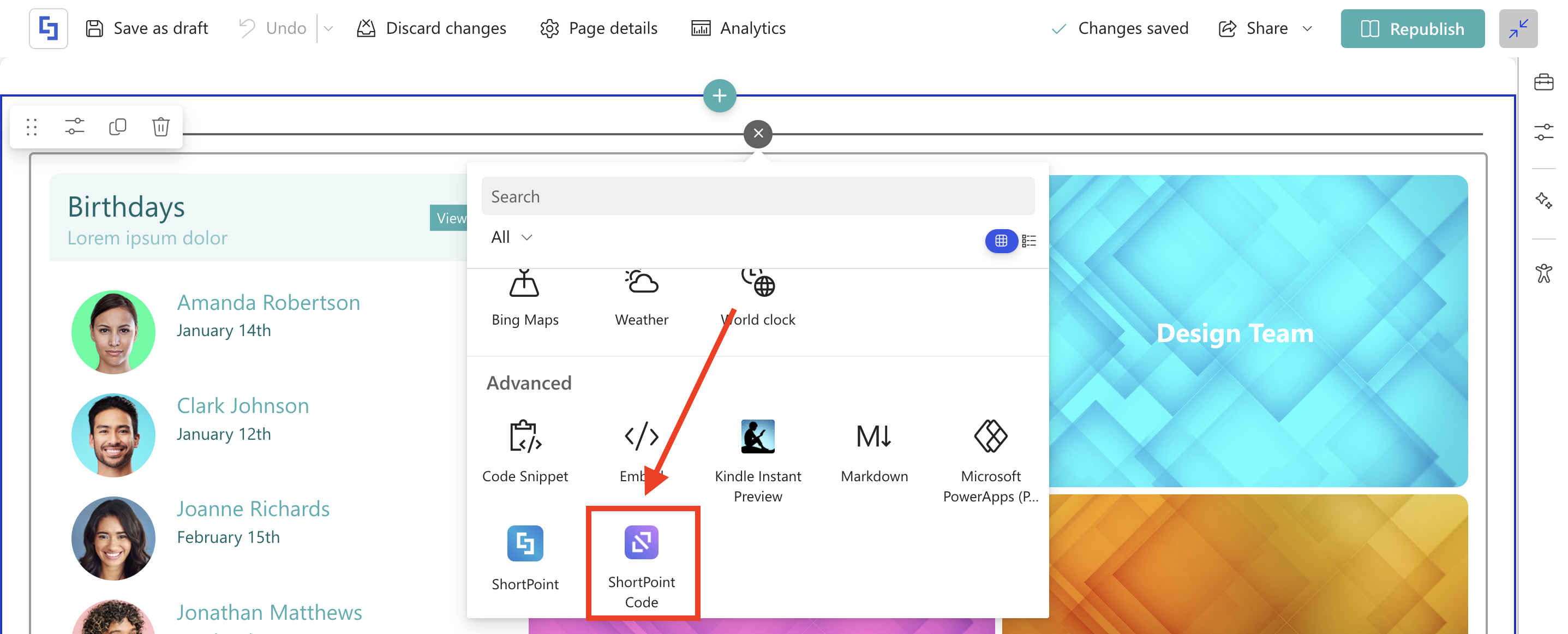Screen dimensions: 1568x634
Task: Expand the Undo history dropdown arrow
Action: (328, 28)
